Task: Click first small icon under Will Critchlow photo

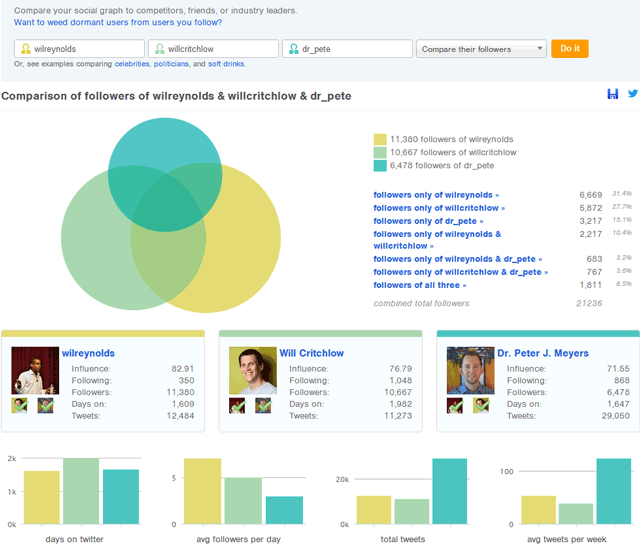Action: 237,405
